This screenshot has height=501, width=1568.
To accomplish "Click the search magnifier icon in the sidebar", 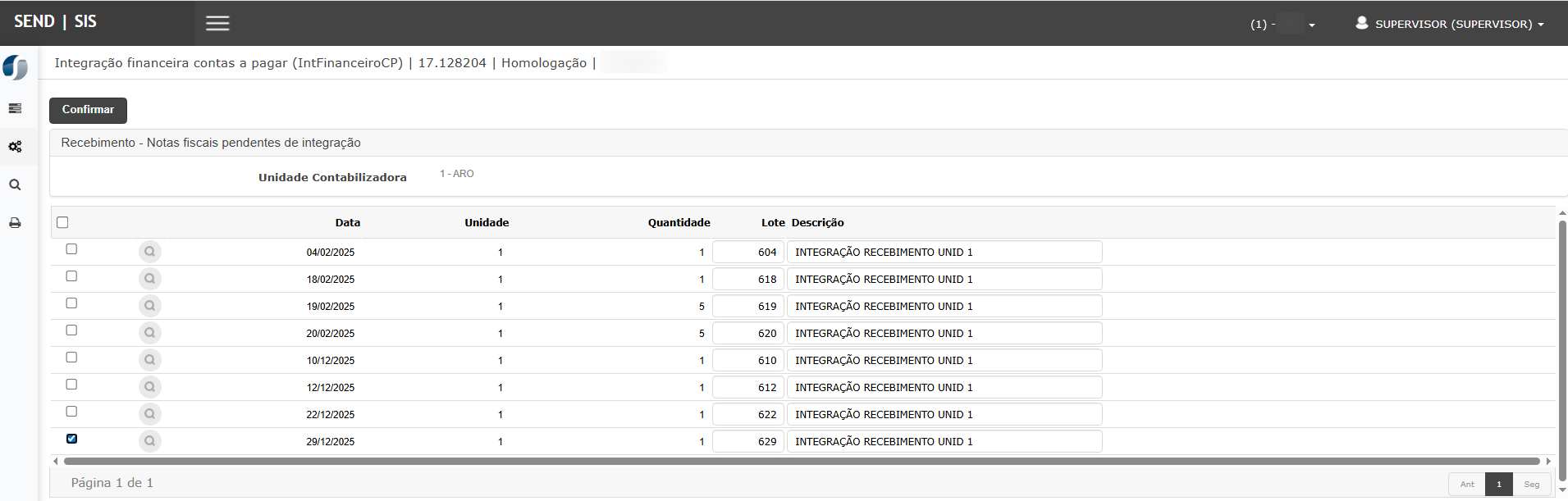I will coord(15,184).
